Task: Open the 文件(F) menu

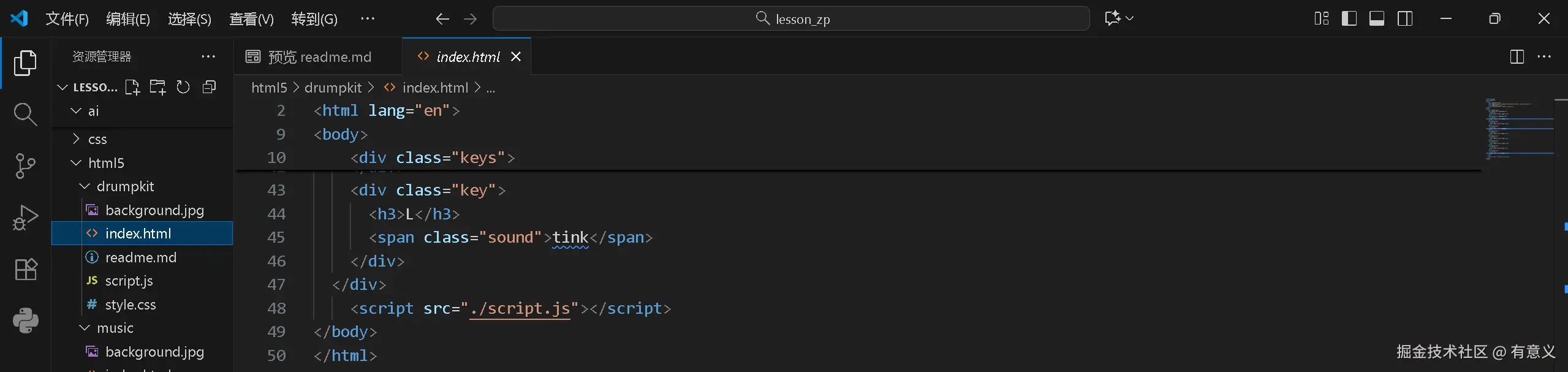Action: click(x=67, y=19)
